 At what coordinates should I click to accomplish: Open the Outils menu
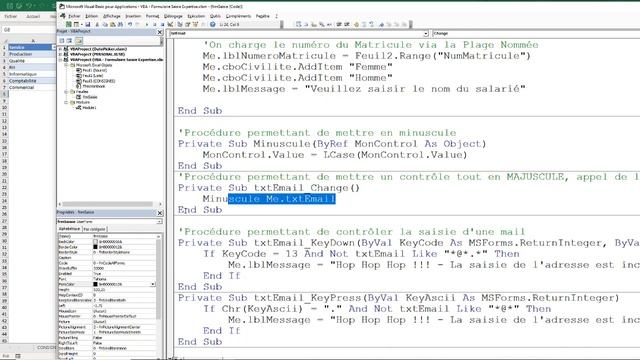coord(215,16)
